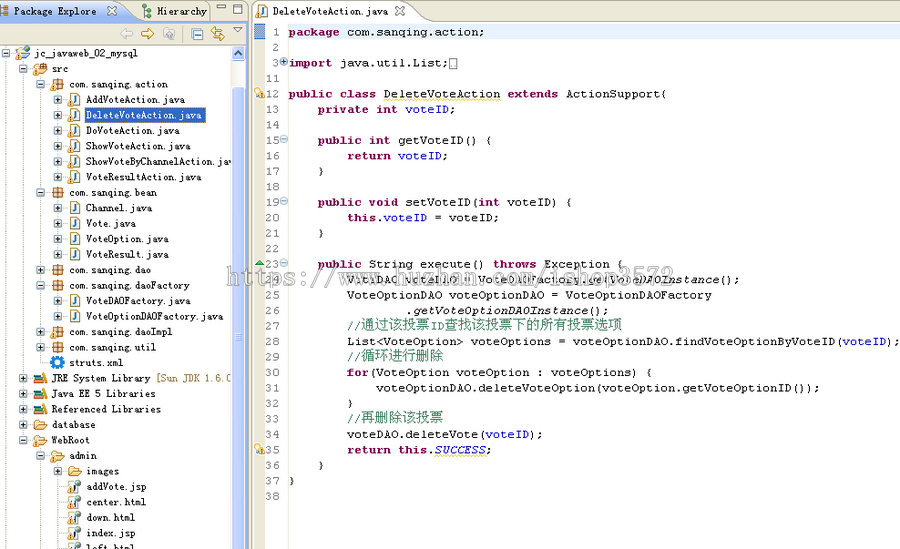900x549 pixels.
Task: Click the project icon of jc_javaweb_02_mysql
Action: [22, 53]
